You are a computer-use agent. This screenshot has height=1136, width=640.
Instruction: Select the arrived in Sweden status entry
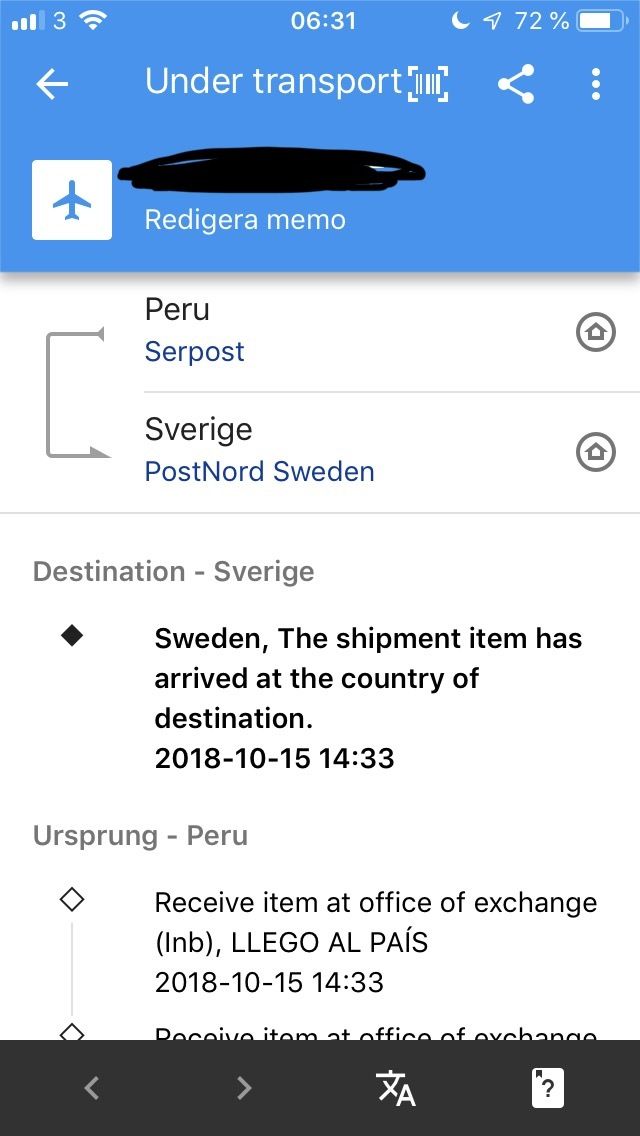(368, 698)
